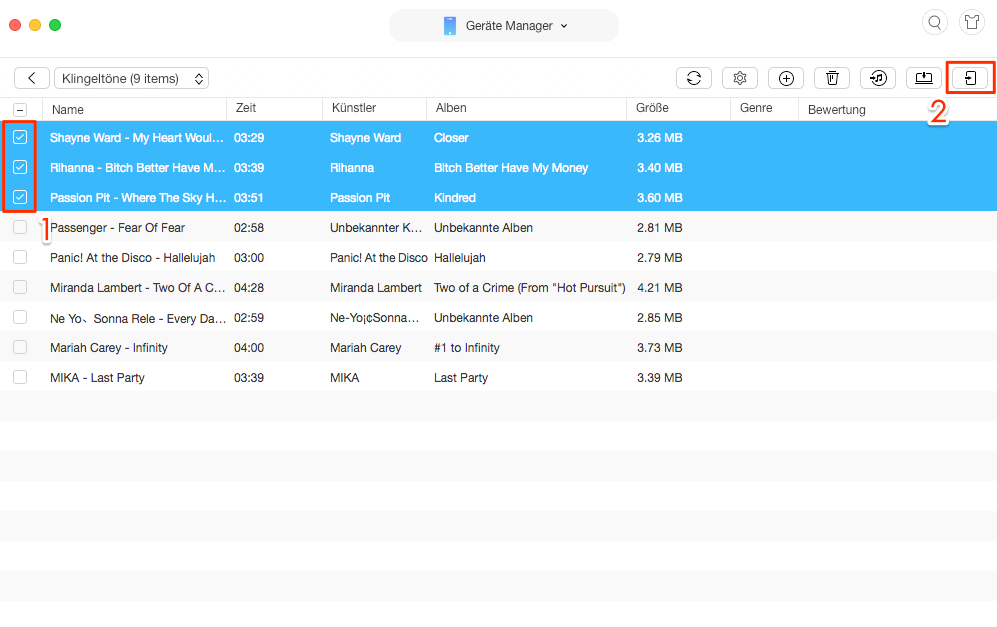The width and height of the screenshot is (997, 627).
Task: Click album 'Bitch Better Have My Money'
Action: click(x=511, y=168)
